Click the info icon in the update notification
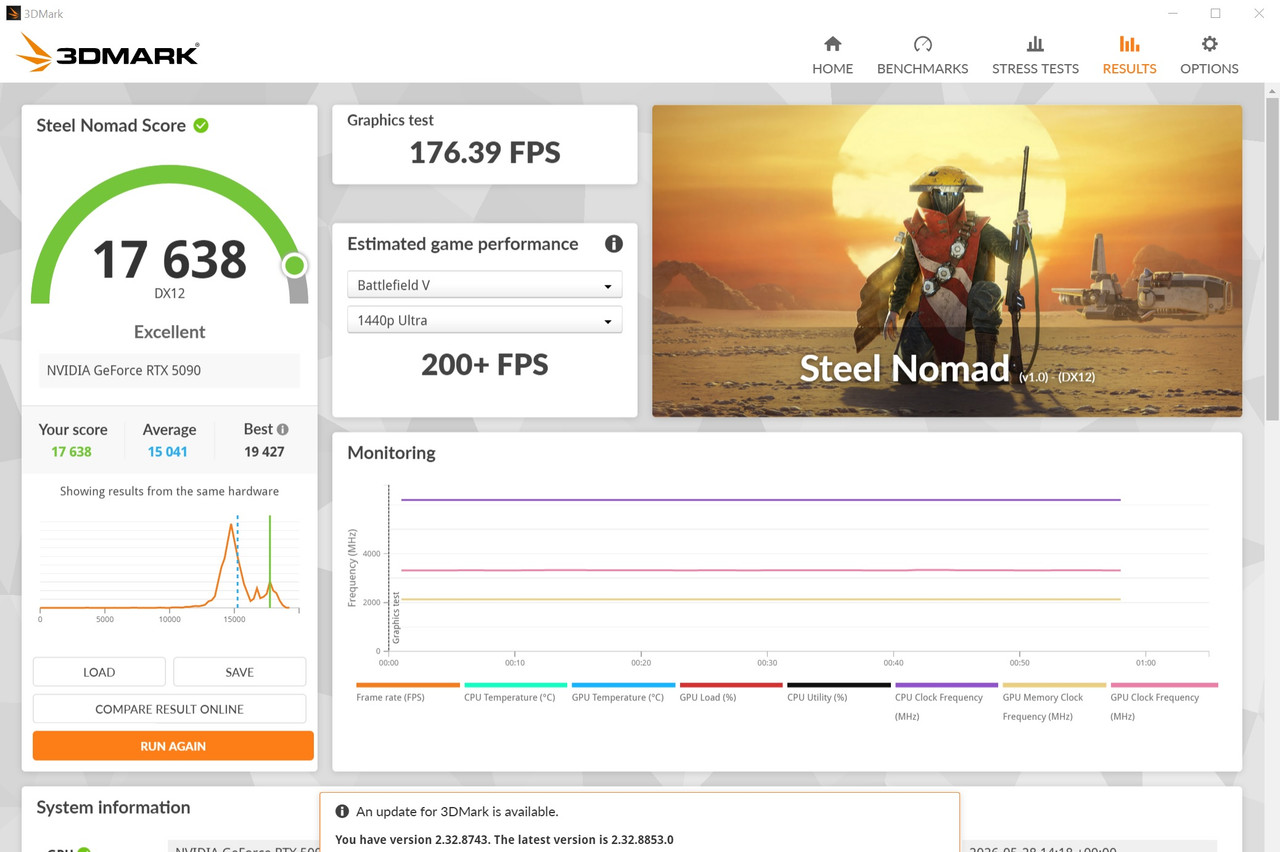This screenshot has height=852, width=1280. point(342,812)
